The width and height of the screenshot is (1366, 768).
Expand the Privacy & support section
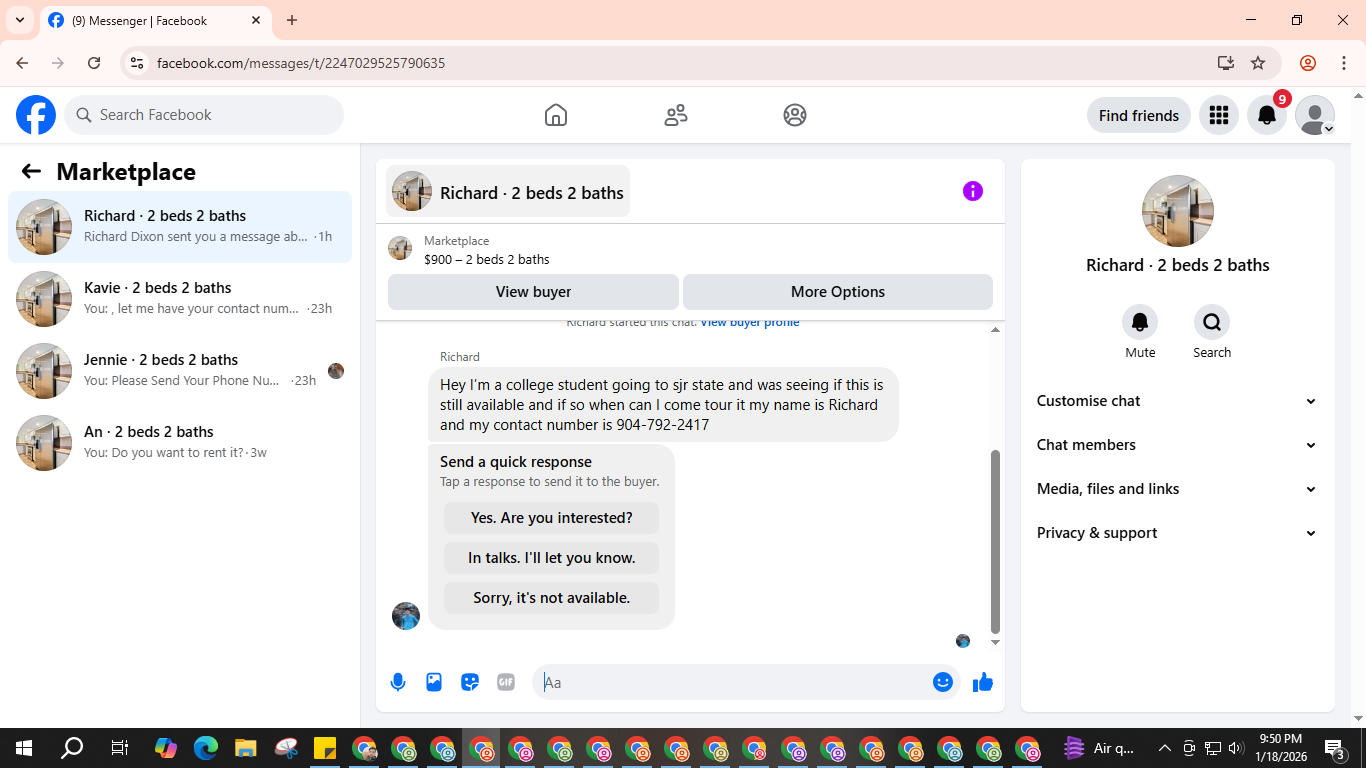coord(1177,533)
